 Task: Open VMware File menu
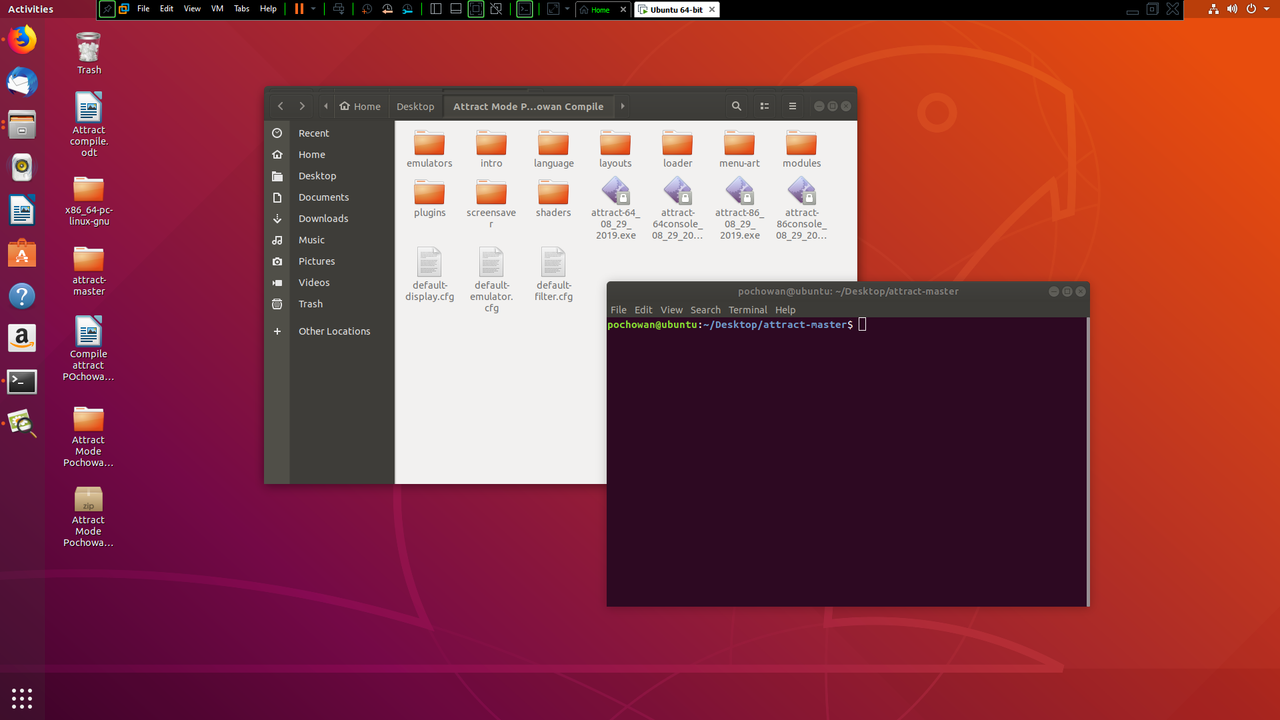pyautogui.click(x=143, y=9)
